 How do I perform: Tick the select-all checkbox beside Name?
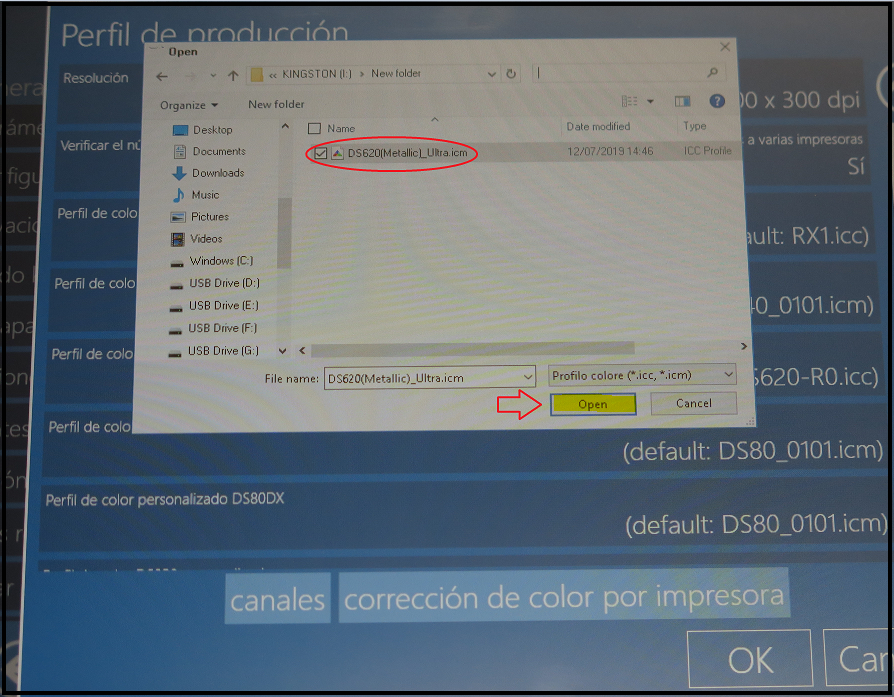point(315,128)
